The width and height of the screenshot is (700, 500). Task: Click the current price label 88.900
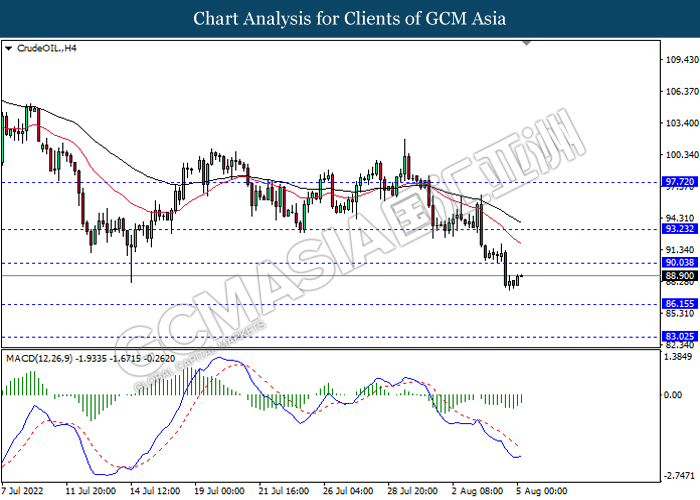click(x=680, y=276)
